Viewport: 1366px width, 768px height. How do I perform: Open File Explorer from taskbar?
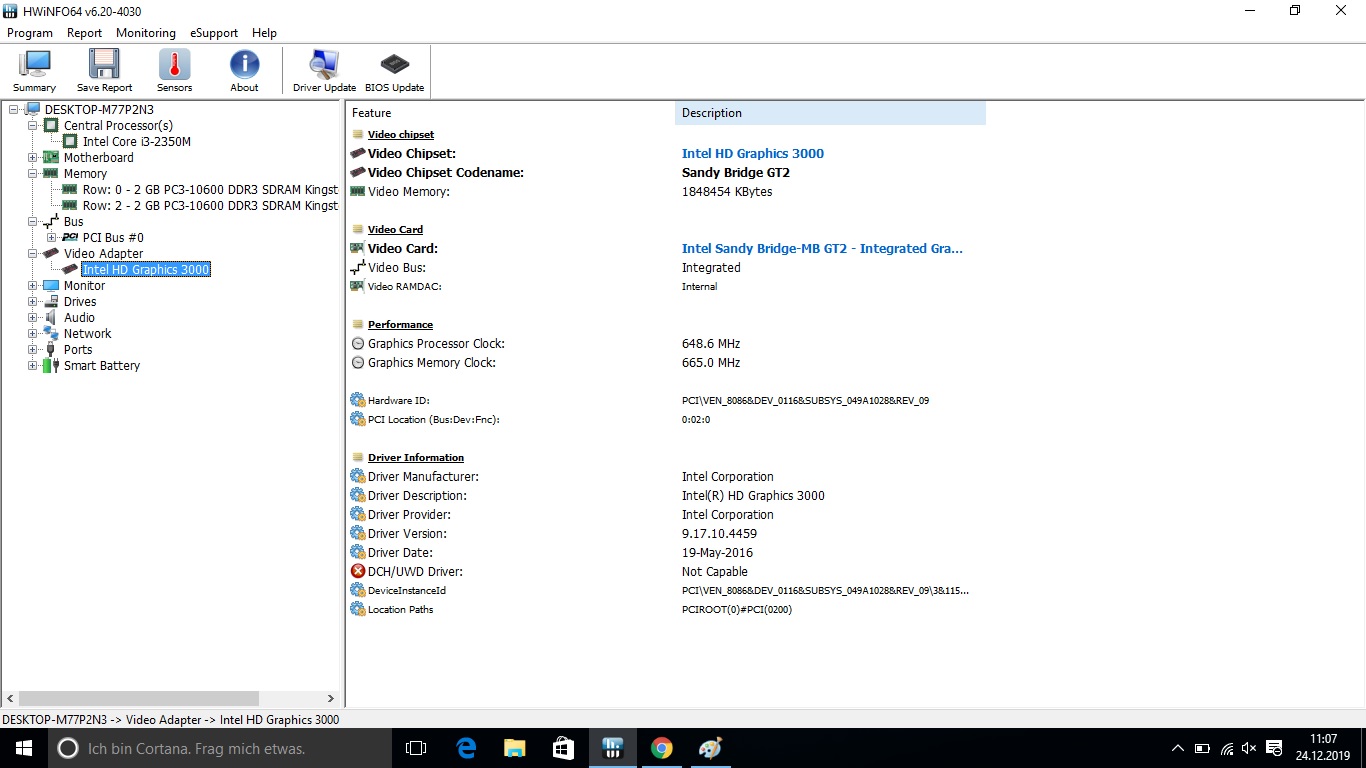pos(514,748)
